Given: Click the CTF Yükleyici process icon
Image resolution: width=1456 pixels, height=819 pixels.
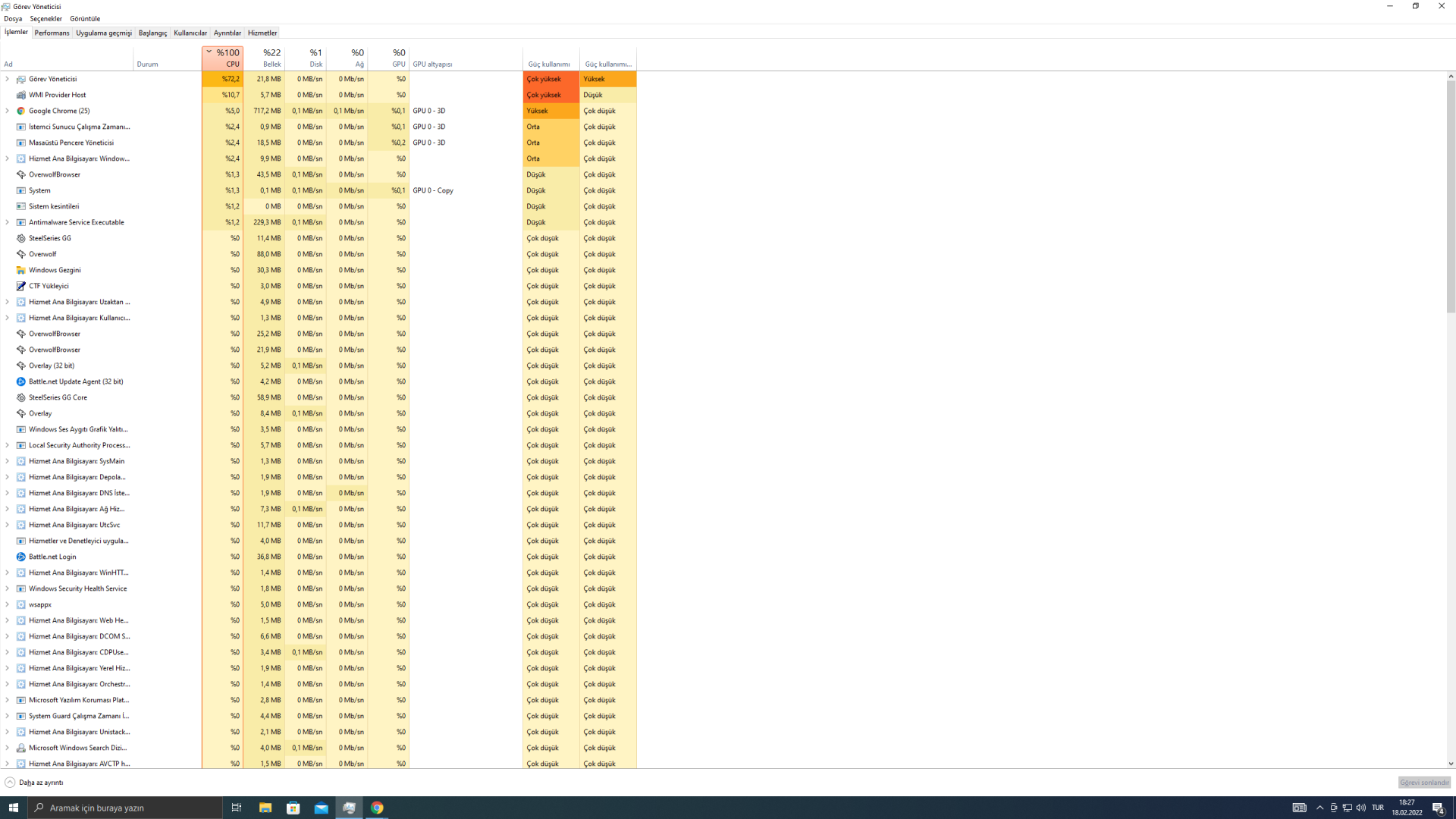Looking at the screenshot, I should pyautogui.click(x=21, y=286).
